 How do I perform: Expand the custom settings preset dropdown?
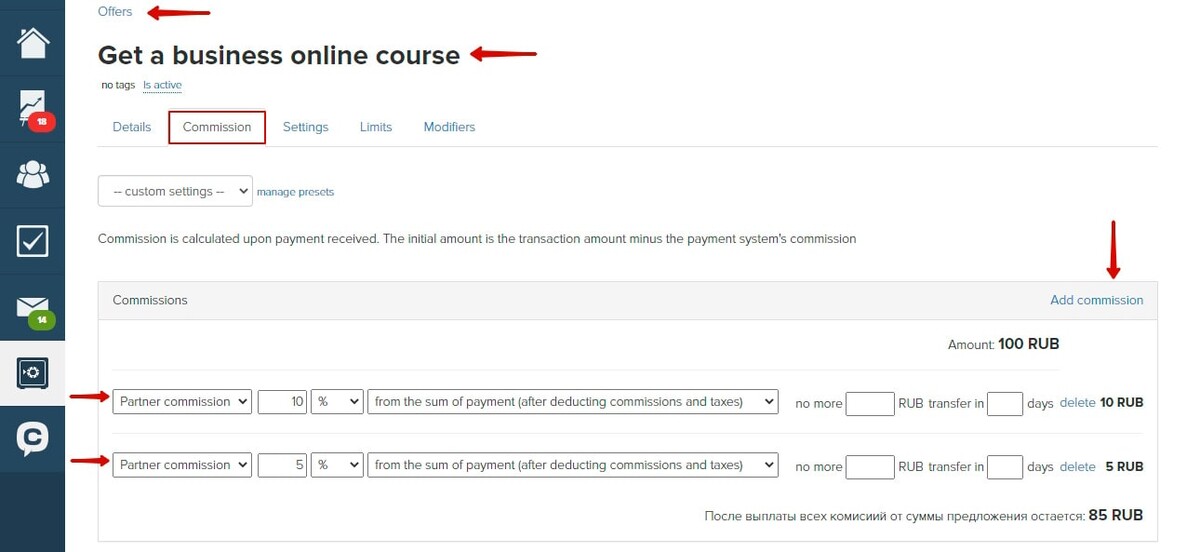[x=175, y=191]
